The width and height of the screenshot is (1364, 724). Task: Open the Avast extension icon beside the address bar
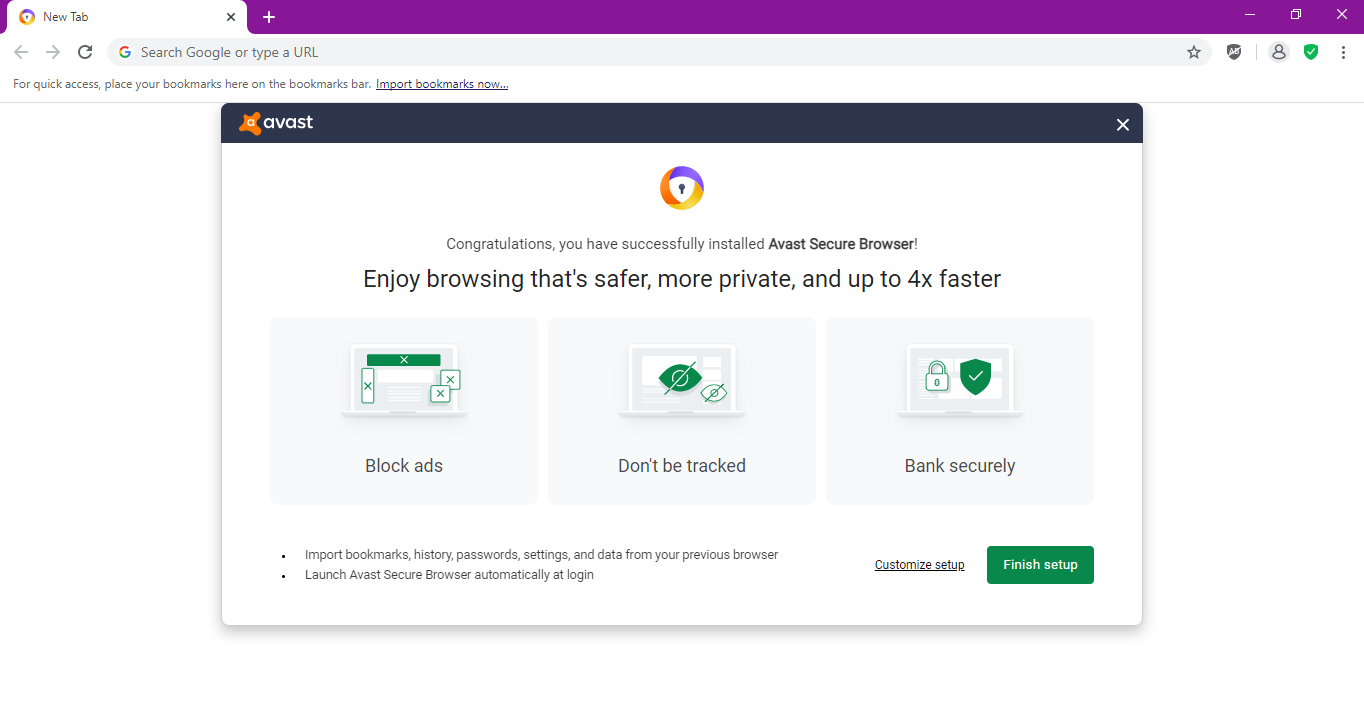pyautogui.click(x=1234, y=52)
